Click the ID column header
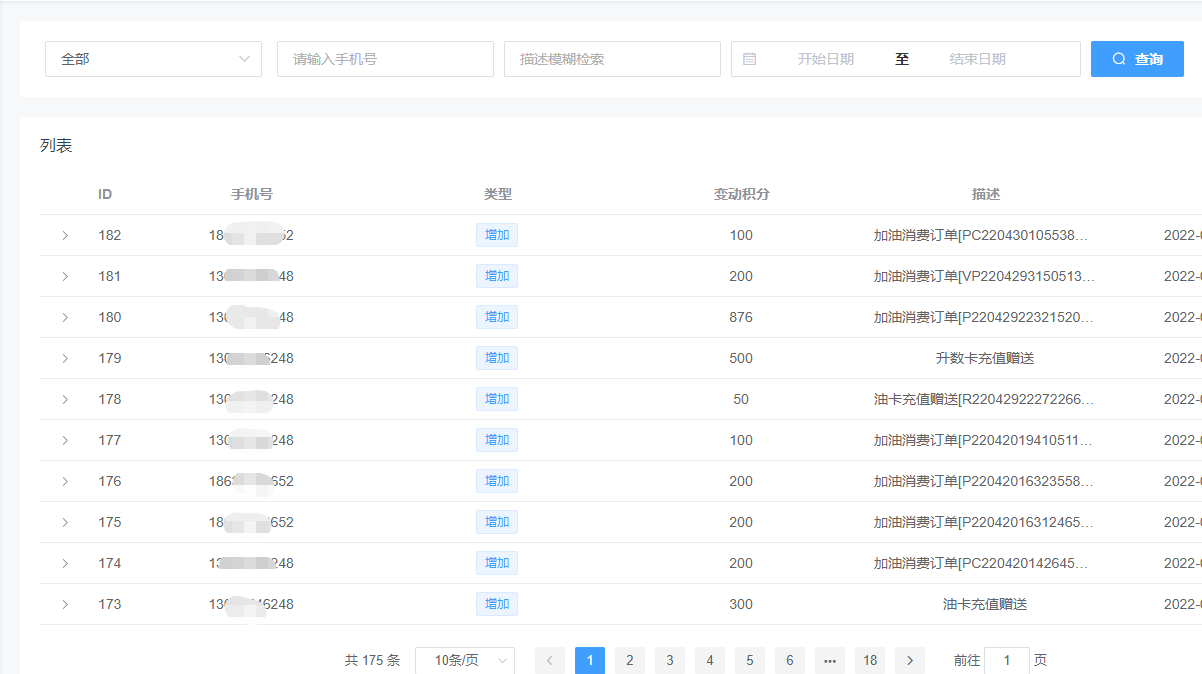Viewport: 1202px width, 674px height. coord(105,194)
